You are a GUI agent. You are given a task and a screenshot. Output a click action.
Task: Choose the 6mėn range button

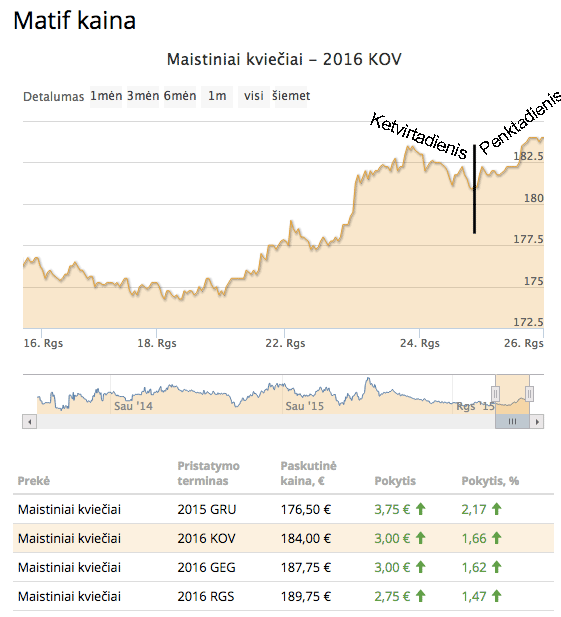tap(180, 96)
